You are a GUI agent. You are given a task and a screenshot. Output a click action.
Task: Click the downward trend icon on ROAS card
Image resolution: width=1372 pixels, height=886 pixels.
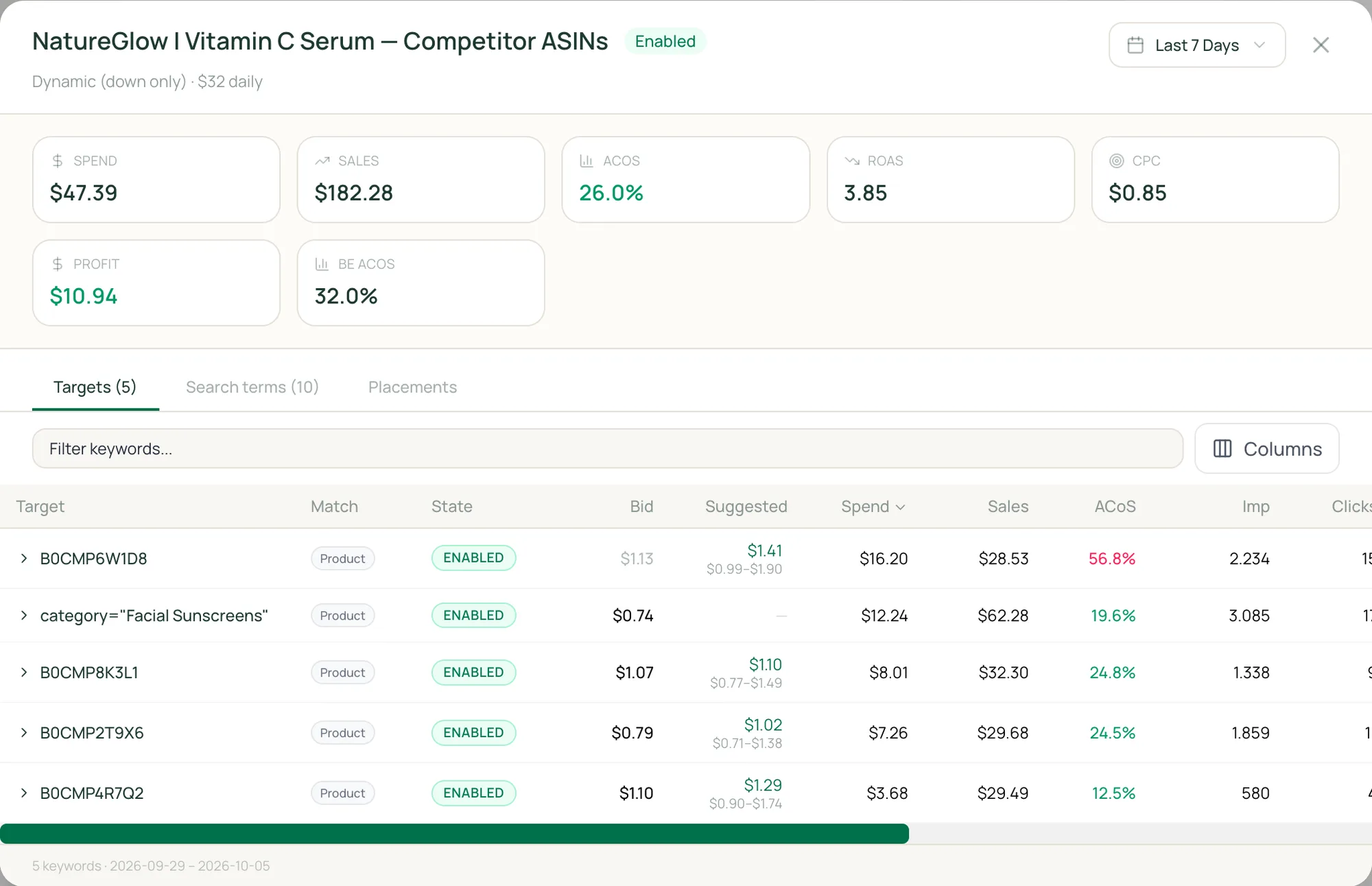coord(852,161)
